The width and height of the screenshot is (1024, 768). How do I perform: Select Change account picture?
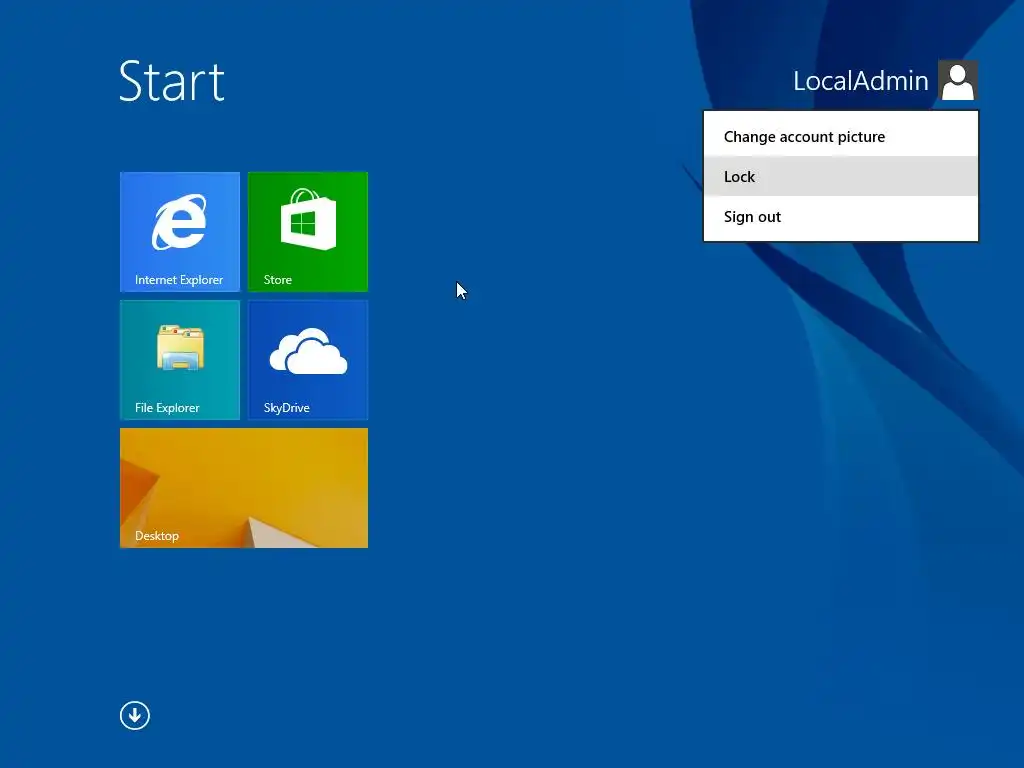point(840,136)
